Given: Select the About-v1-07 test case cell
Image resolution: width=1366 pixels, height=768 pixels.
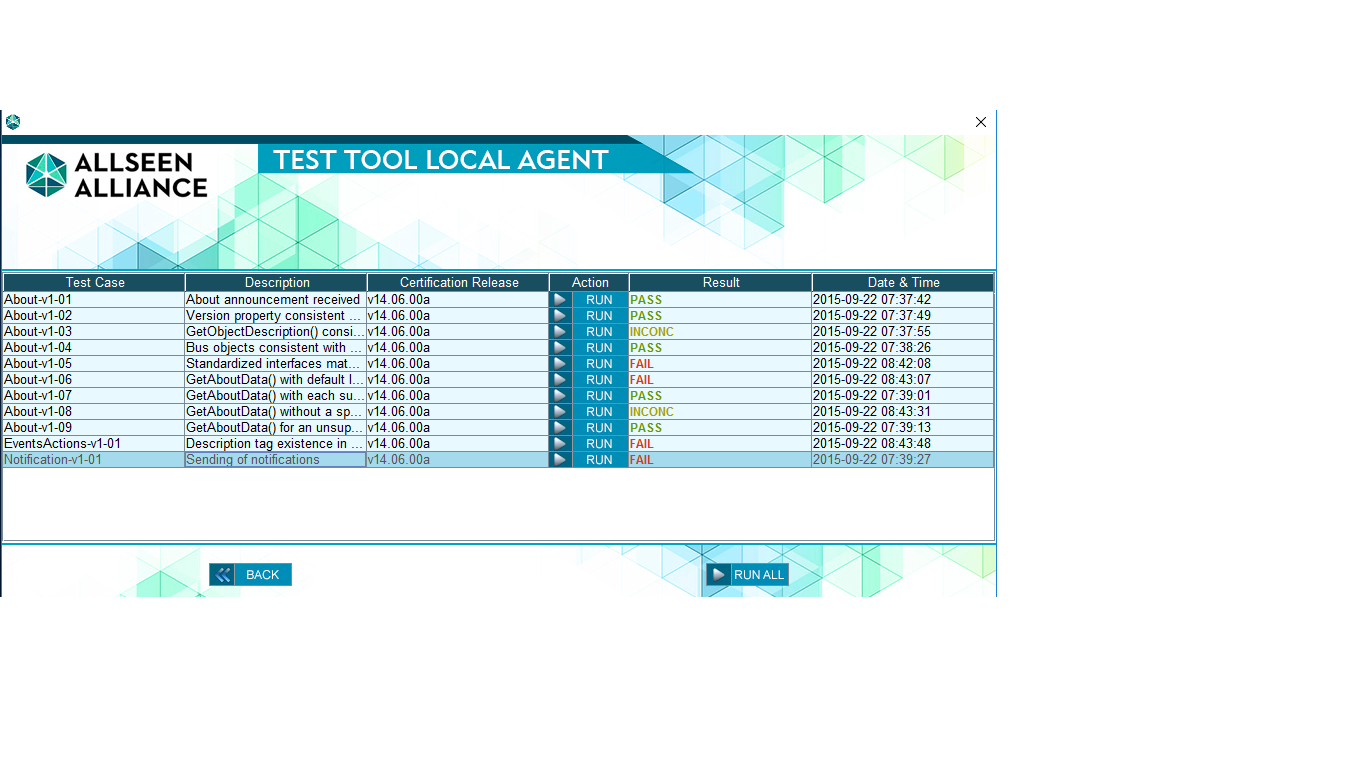Looking at the screenshot, I should (x=94, y=395).
